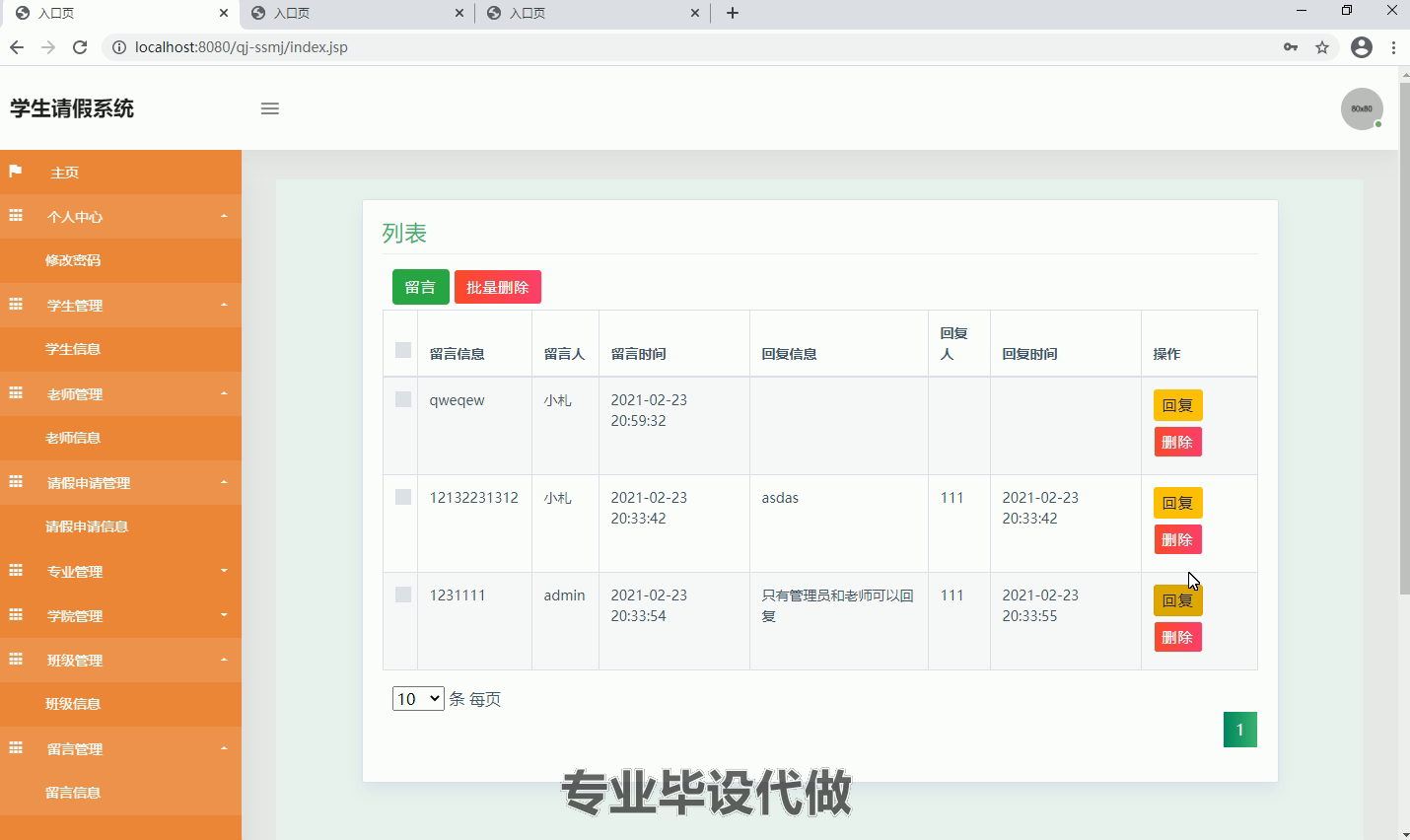Close the third 入口页 tab

tap(695, 13)
